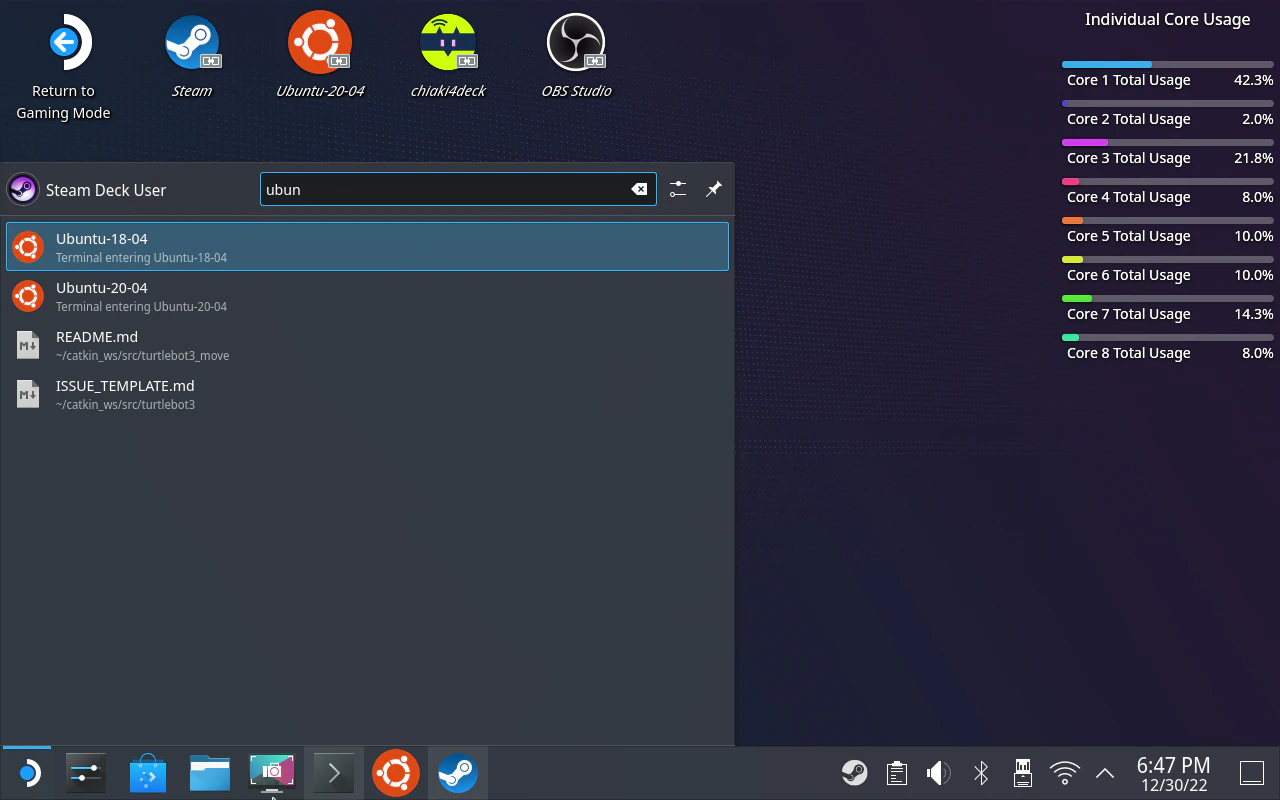Open Discover store in the taskbar
1280x800 pixels.
point(147,773)
